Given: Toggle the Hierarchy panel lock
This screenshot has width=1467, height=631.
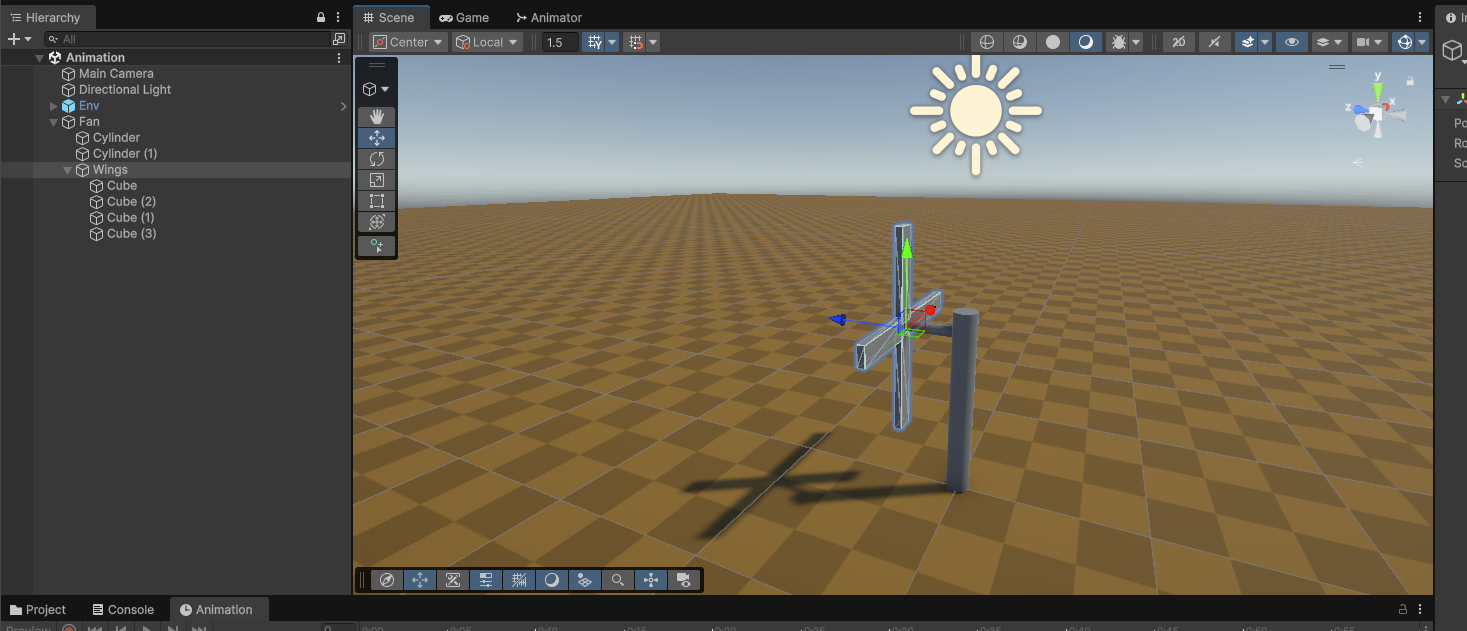Looking at the screenshot, I should coord(321,18).
